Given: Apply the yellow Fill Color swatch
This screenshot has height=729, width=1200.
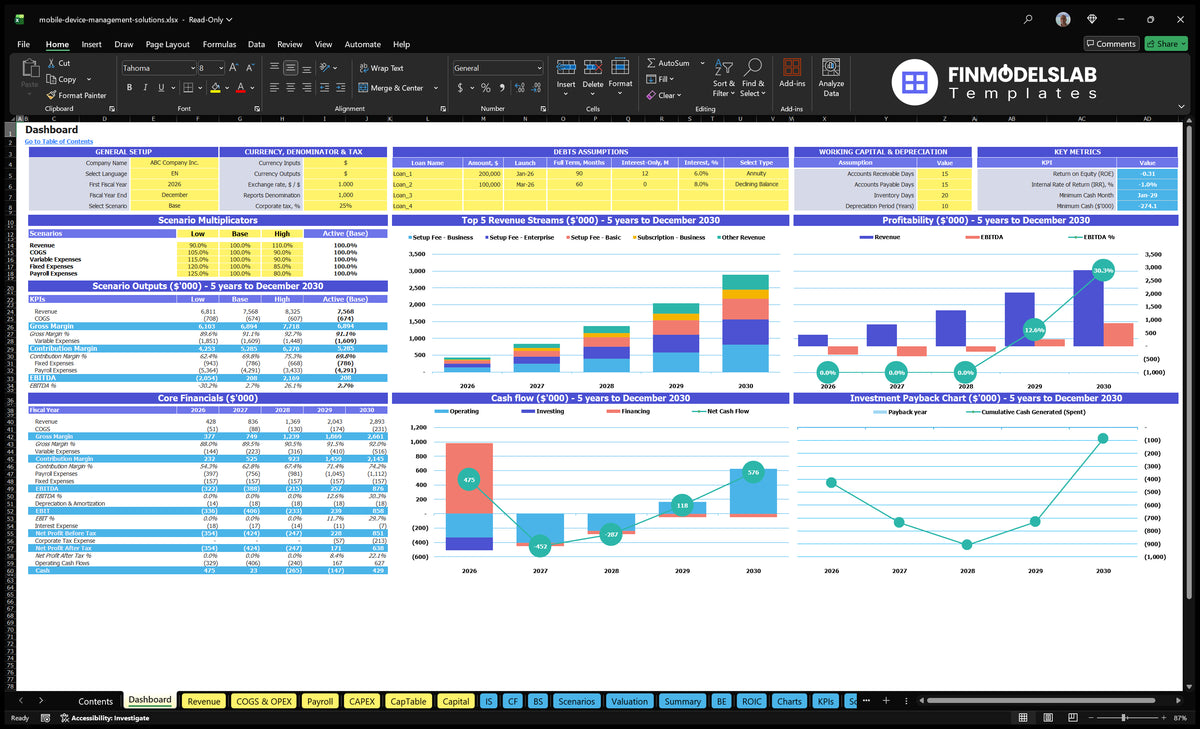Looking at the screenshot, I should coord(215,88).
